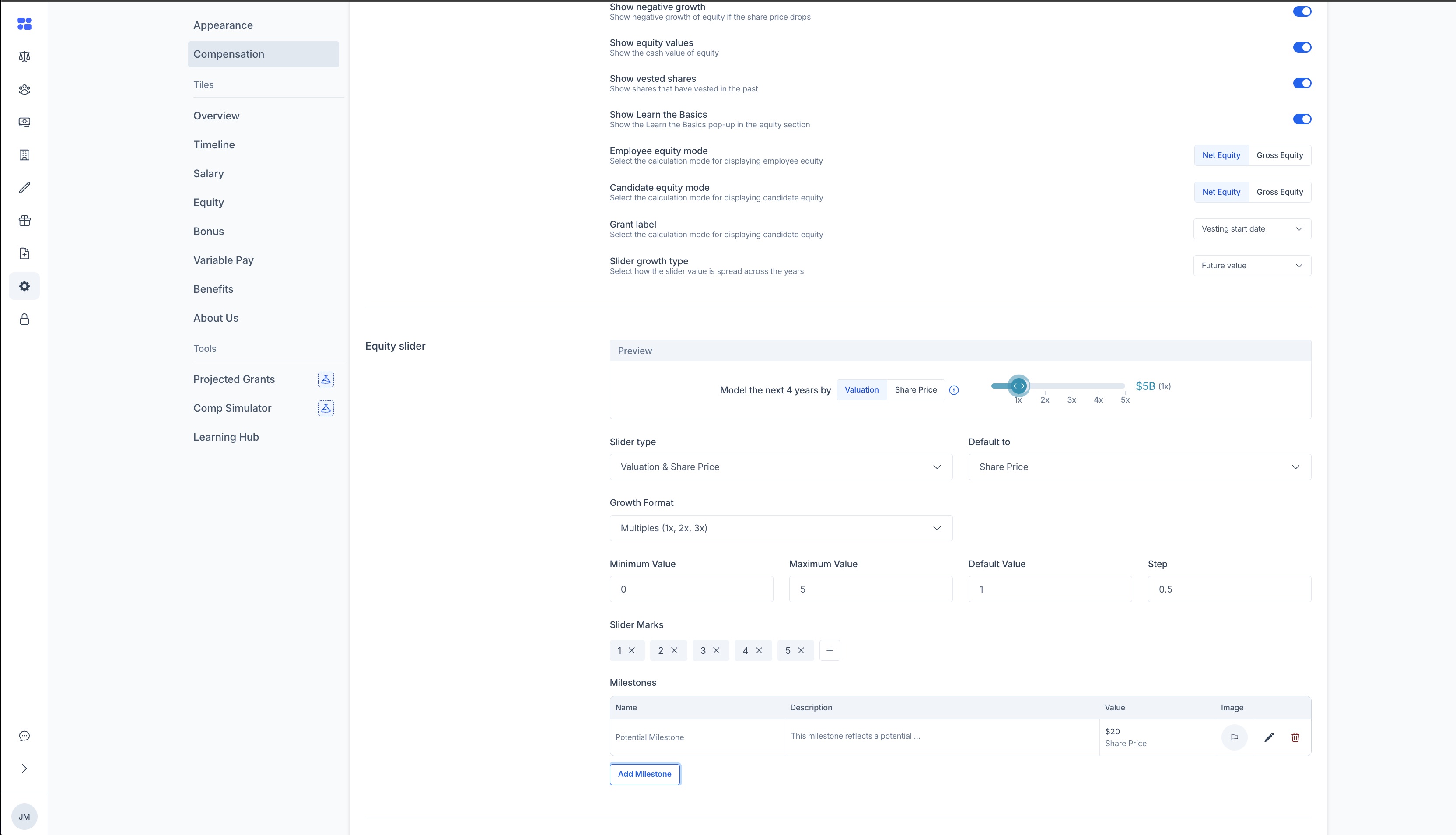Delete Potential Milestone with trash icon
This screenshot has height=835, width=1456.
(x=1295, y=737)
